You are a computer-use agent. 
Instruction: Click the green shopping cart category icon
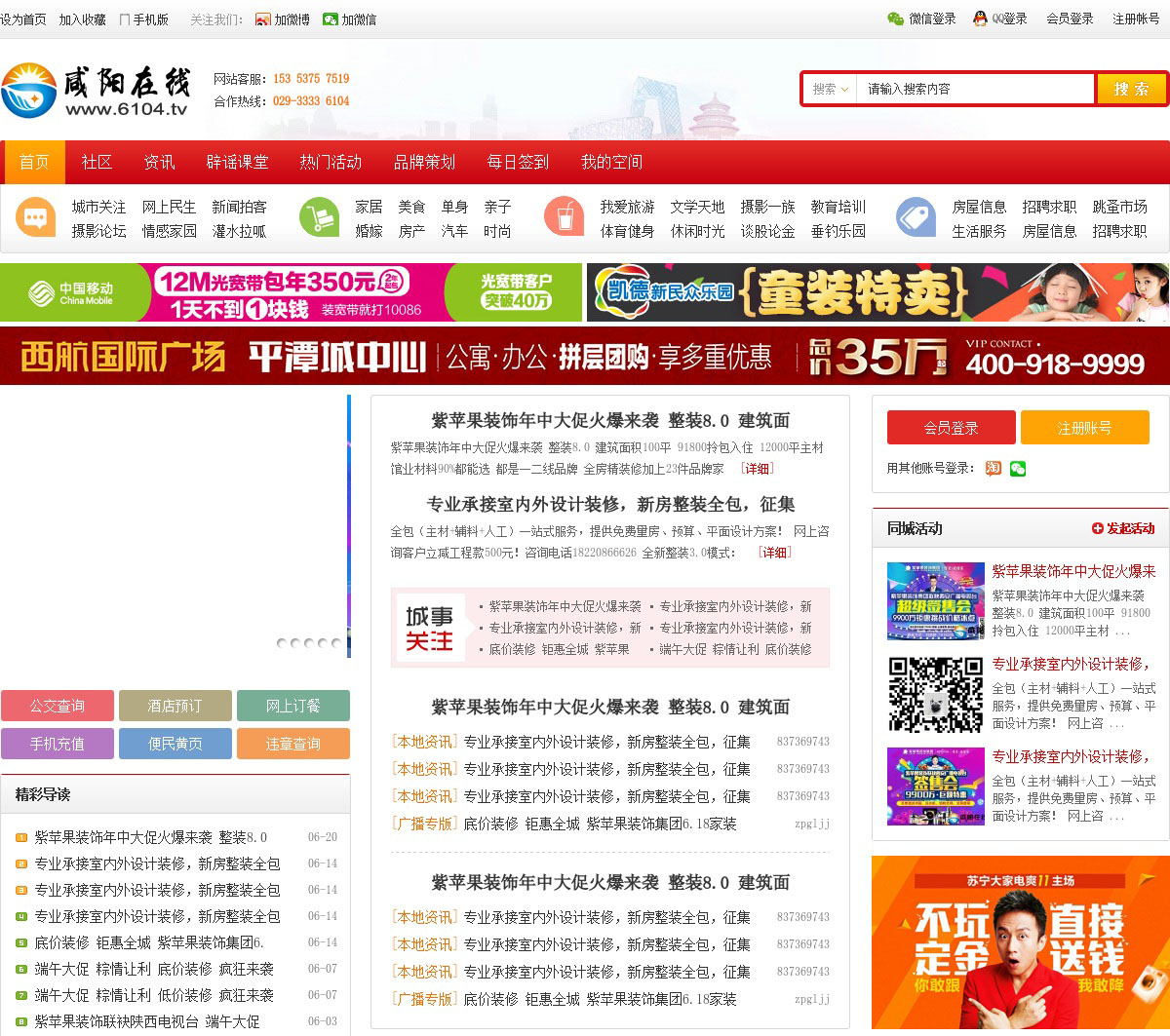tap(319, 217)
